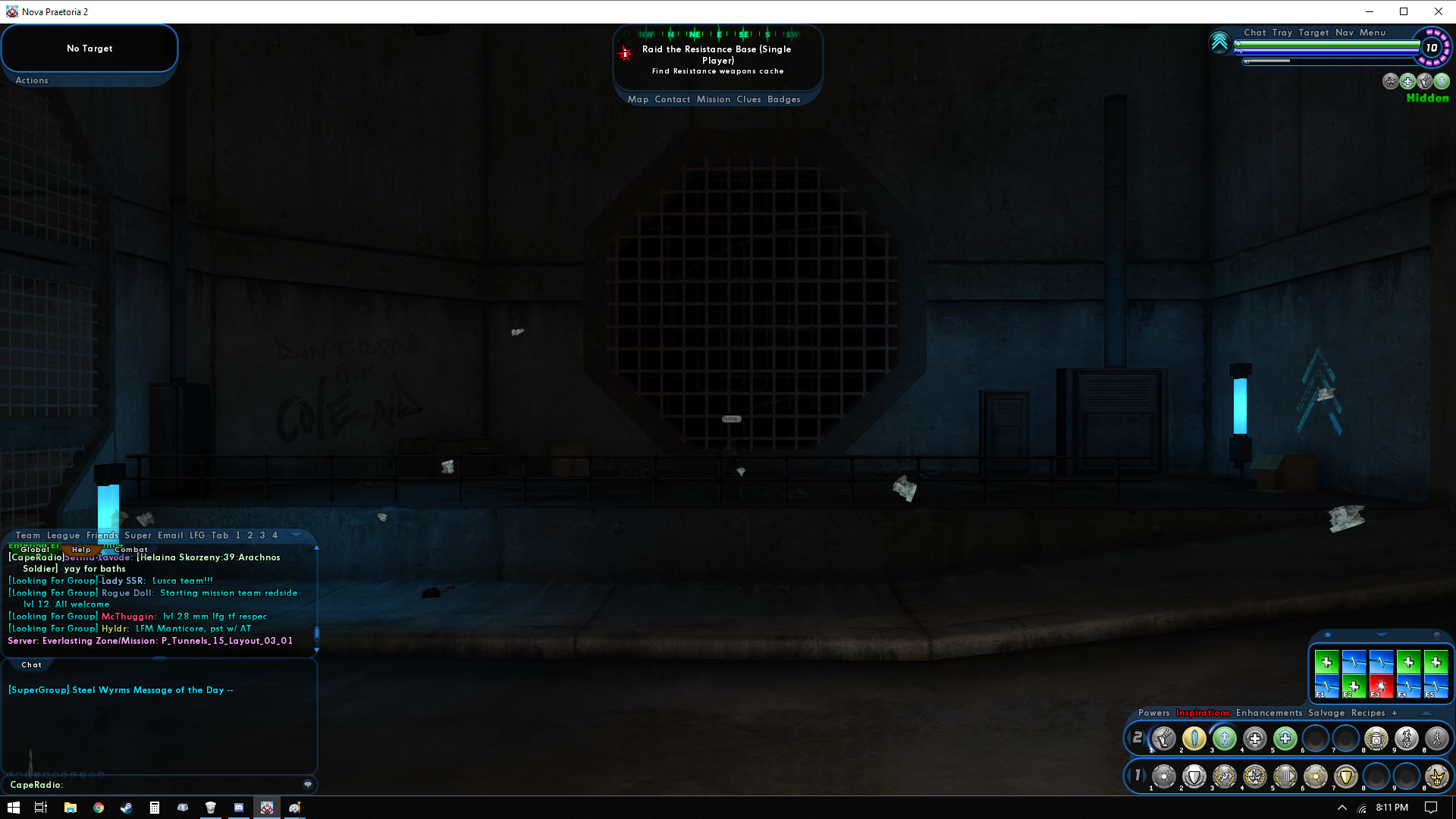The height and width of the screenshot is (819, 1456).
Task: Fire the golden blast power in tray 1 slot 6
Action: (1316, 777)
